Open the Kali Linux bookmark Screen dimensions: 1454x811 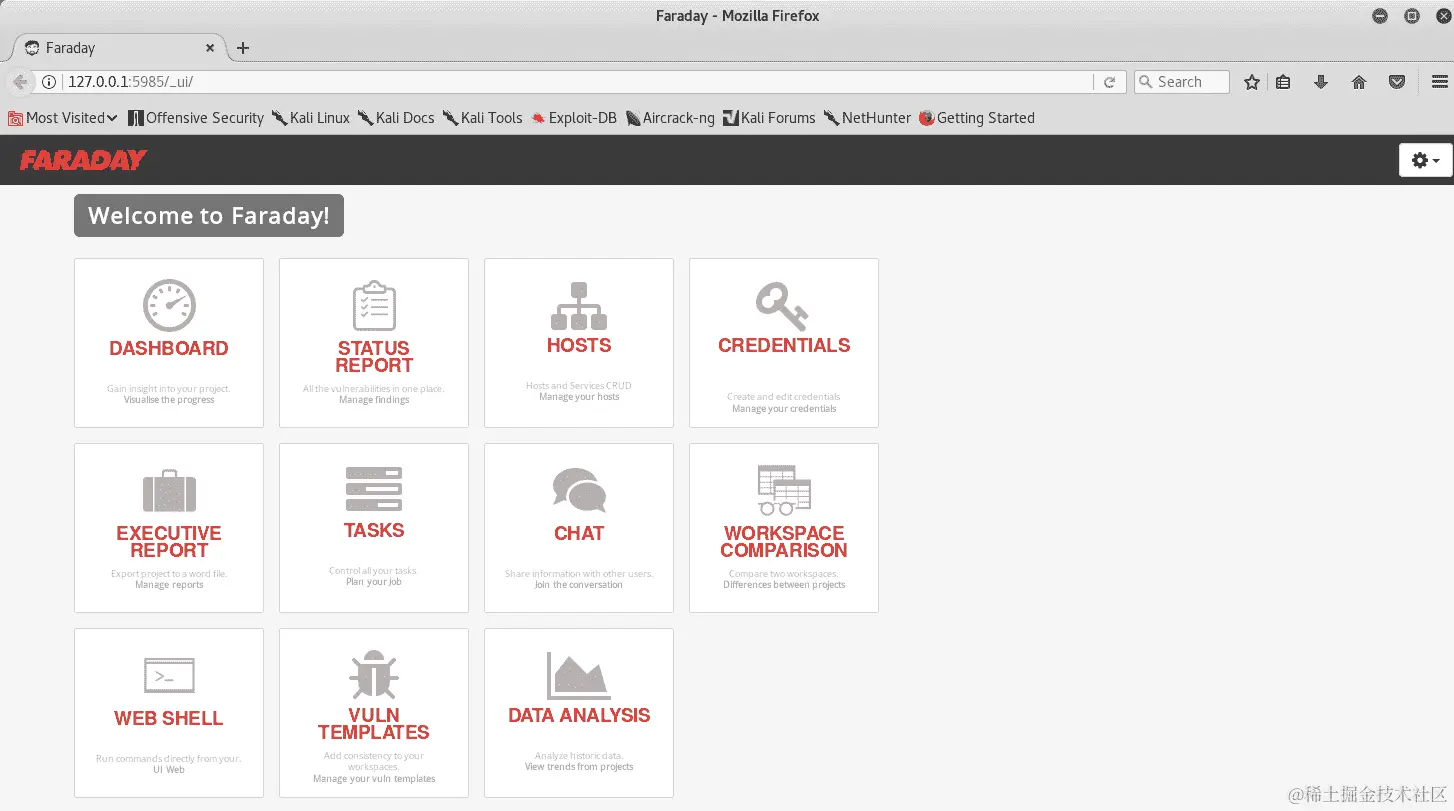click(311, 118)
